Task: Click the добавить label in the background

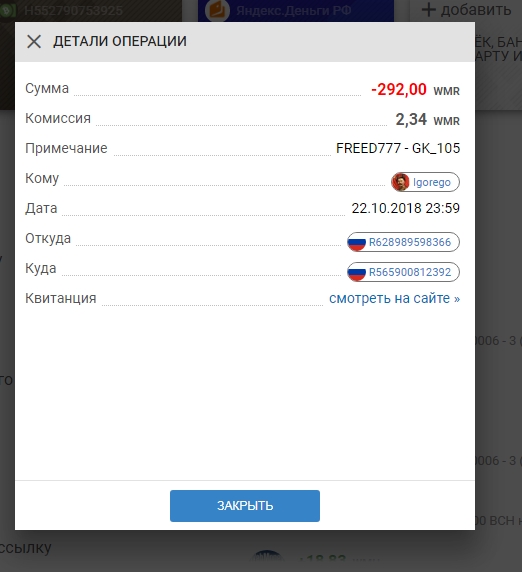Action: [x=476, y=10]
